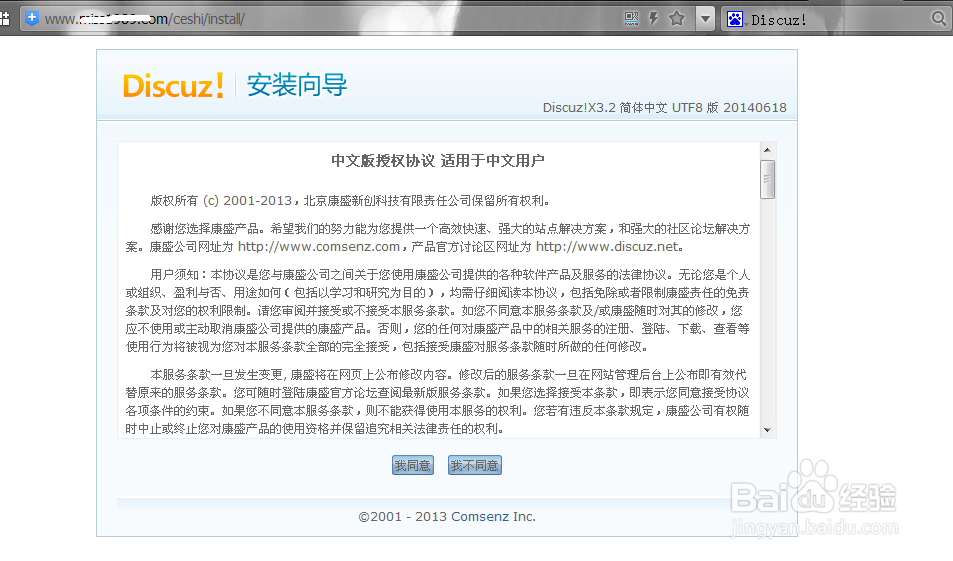Screen dimensions: 953x561
Task: Click the title 中文版授权协议 适用于中文用户
Action: coord(438,160)
